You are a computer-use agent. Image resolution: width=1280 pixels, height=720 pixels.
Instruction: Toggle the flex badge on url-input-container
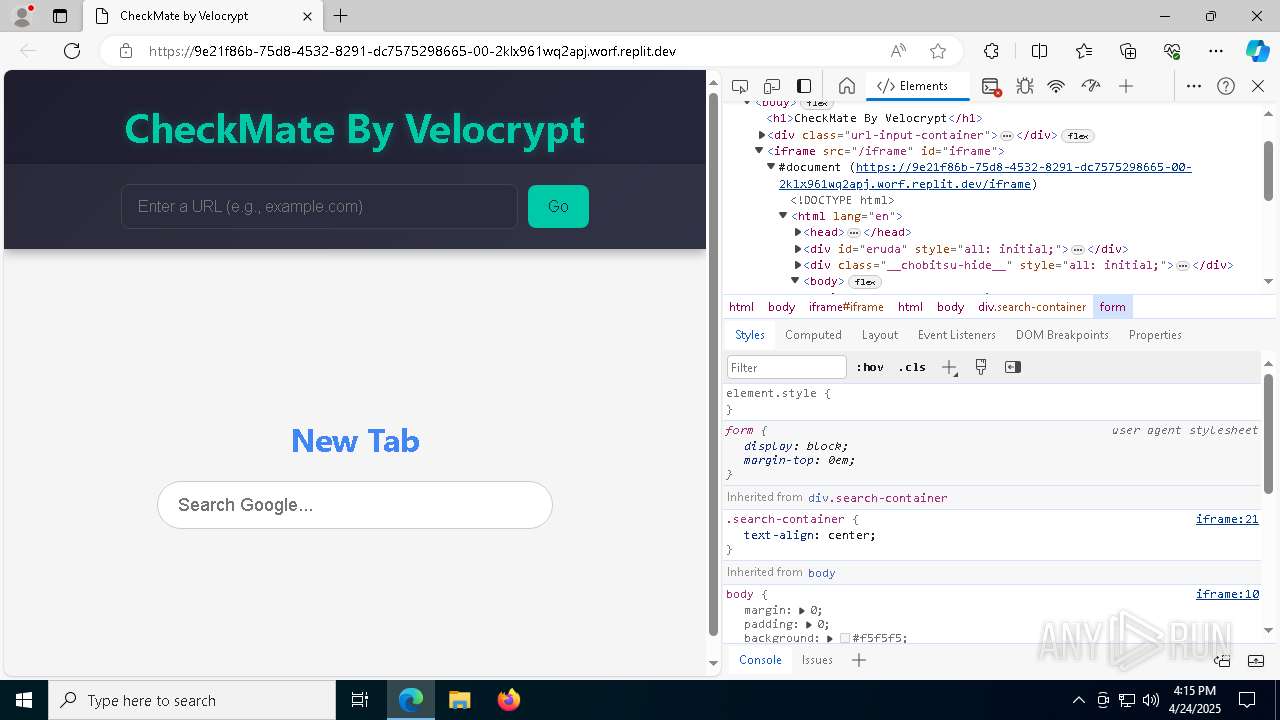click(x=1077, y=135)
